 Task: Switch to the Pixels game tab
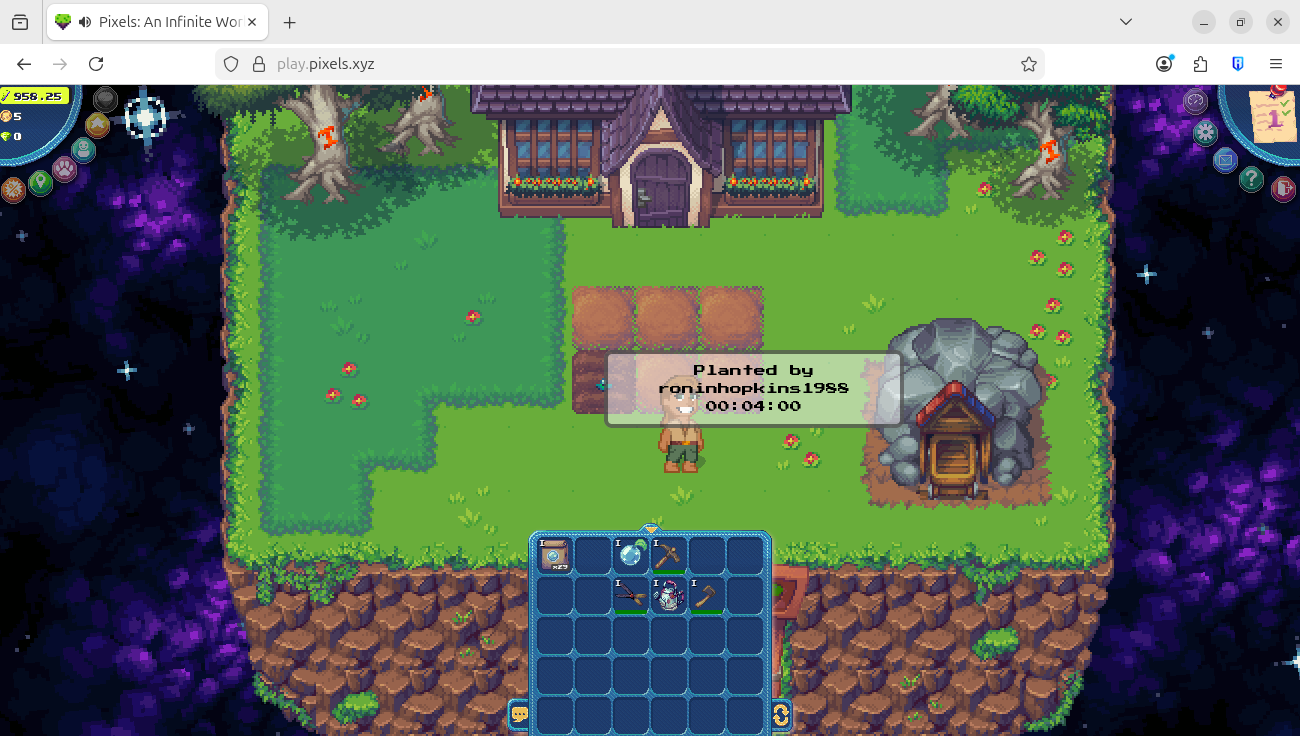point(157,22)
